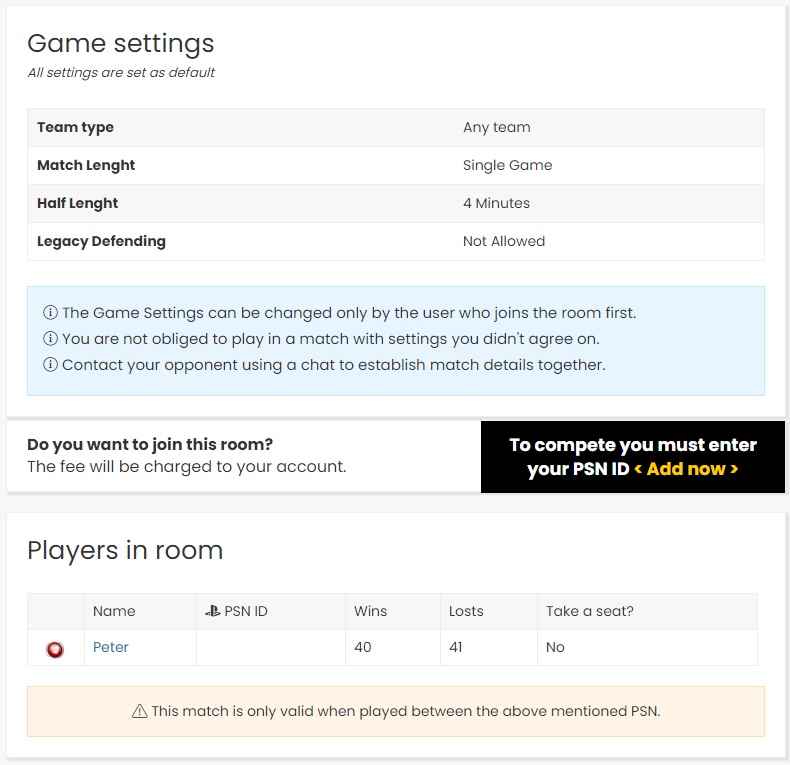This screenshot has width=790, height=765.
Task: Click the right chevron after Add now
Action: [x=734, y=469]
